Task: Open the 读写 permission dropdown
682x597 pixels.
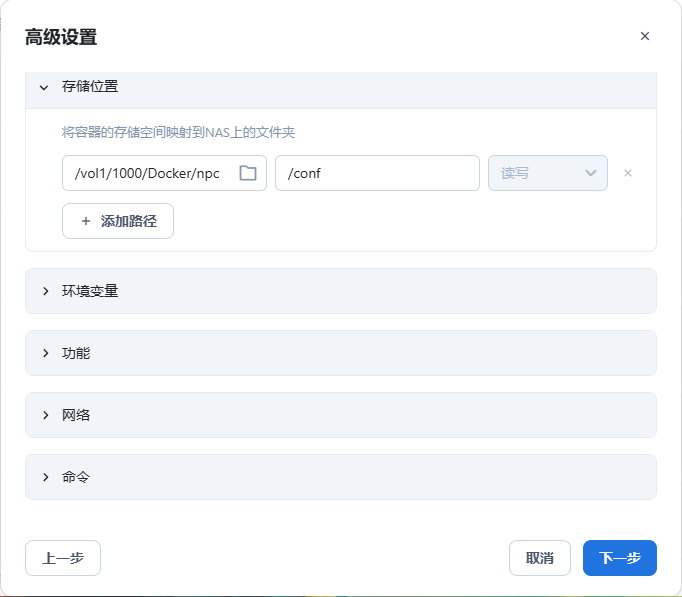Action: [x=548, y=173]
